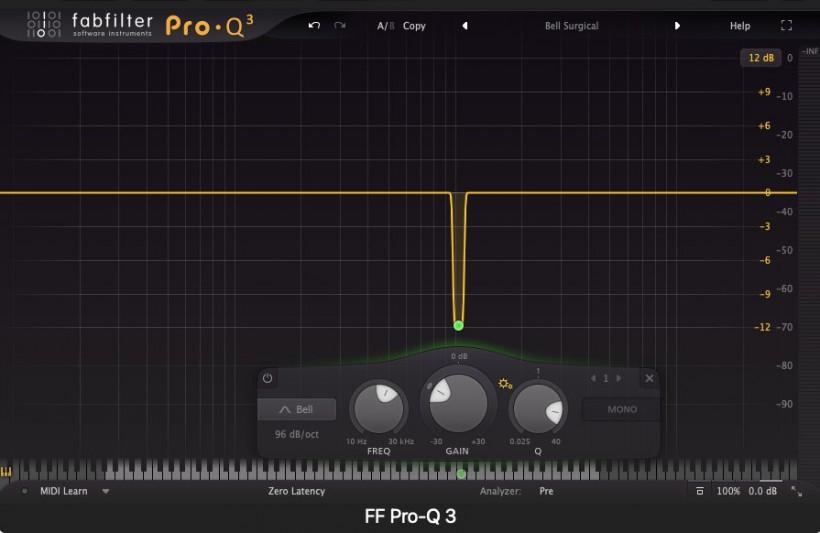Copy settings with the Copy button
Image resolution: width=820 pixels, height=533 pixels.
(x=414, y=26)
